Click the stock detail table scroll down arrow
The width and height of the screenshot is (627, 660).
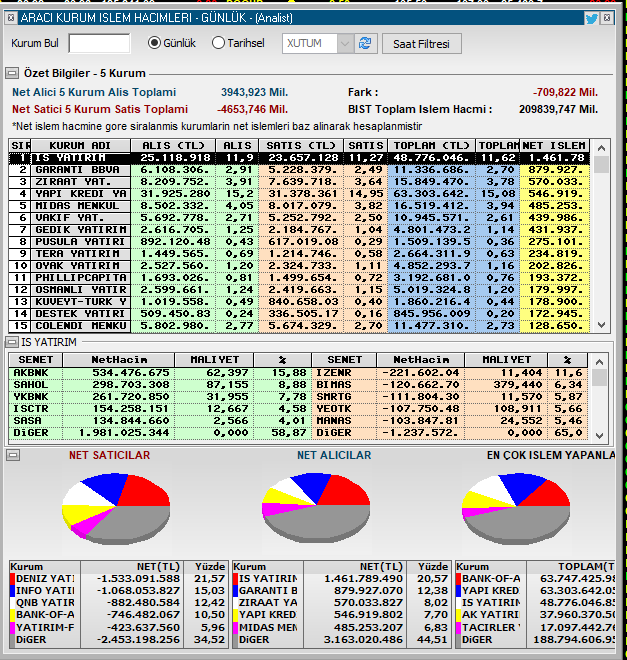(x=600, y=436)
